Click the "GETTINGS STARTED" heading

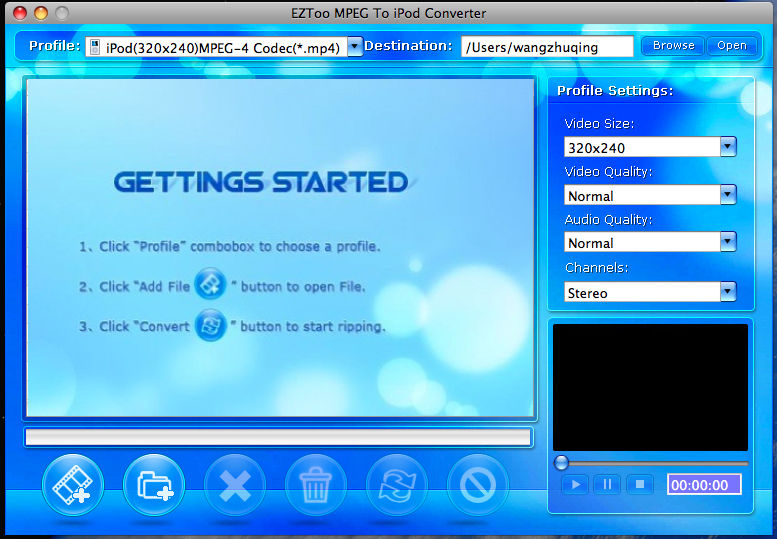(x=261, y=182)
